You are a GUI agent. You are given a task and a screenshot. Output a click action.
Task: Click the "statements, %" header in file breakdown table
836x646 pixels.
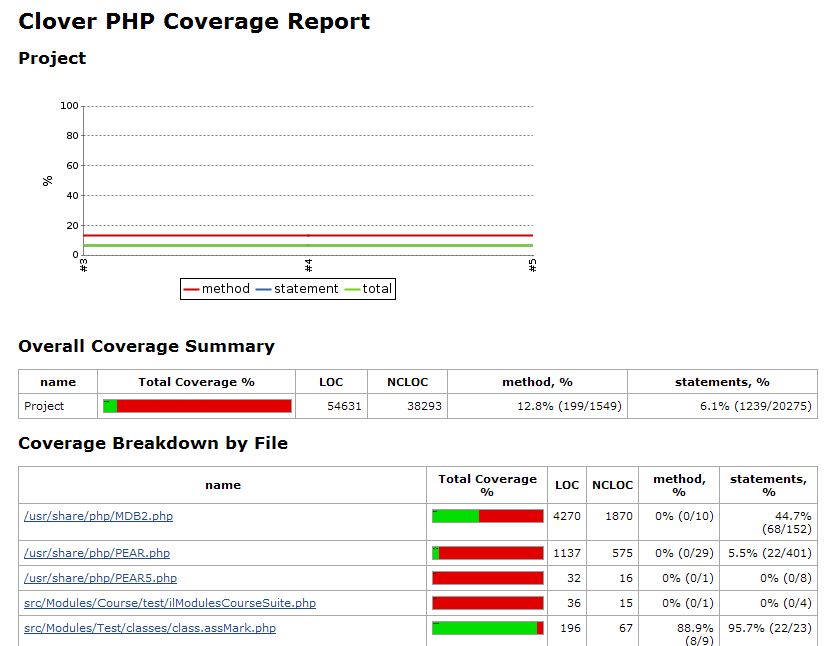tap(768, 485)
